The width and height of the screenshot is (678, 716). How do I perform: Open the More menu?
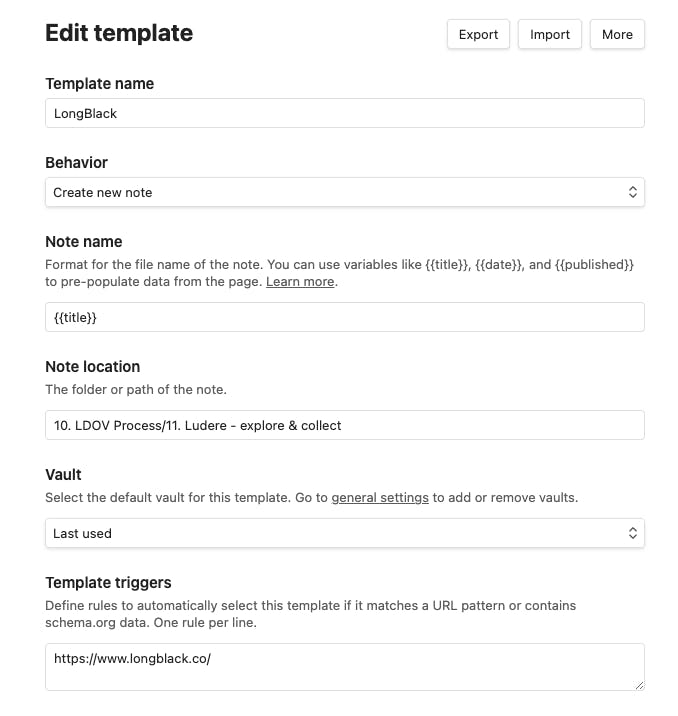click(617, 34)
